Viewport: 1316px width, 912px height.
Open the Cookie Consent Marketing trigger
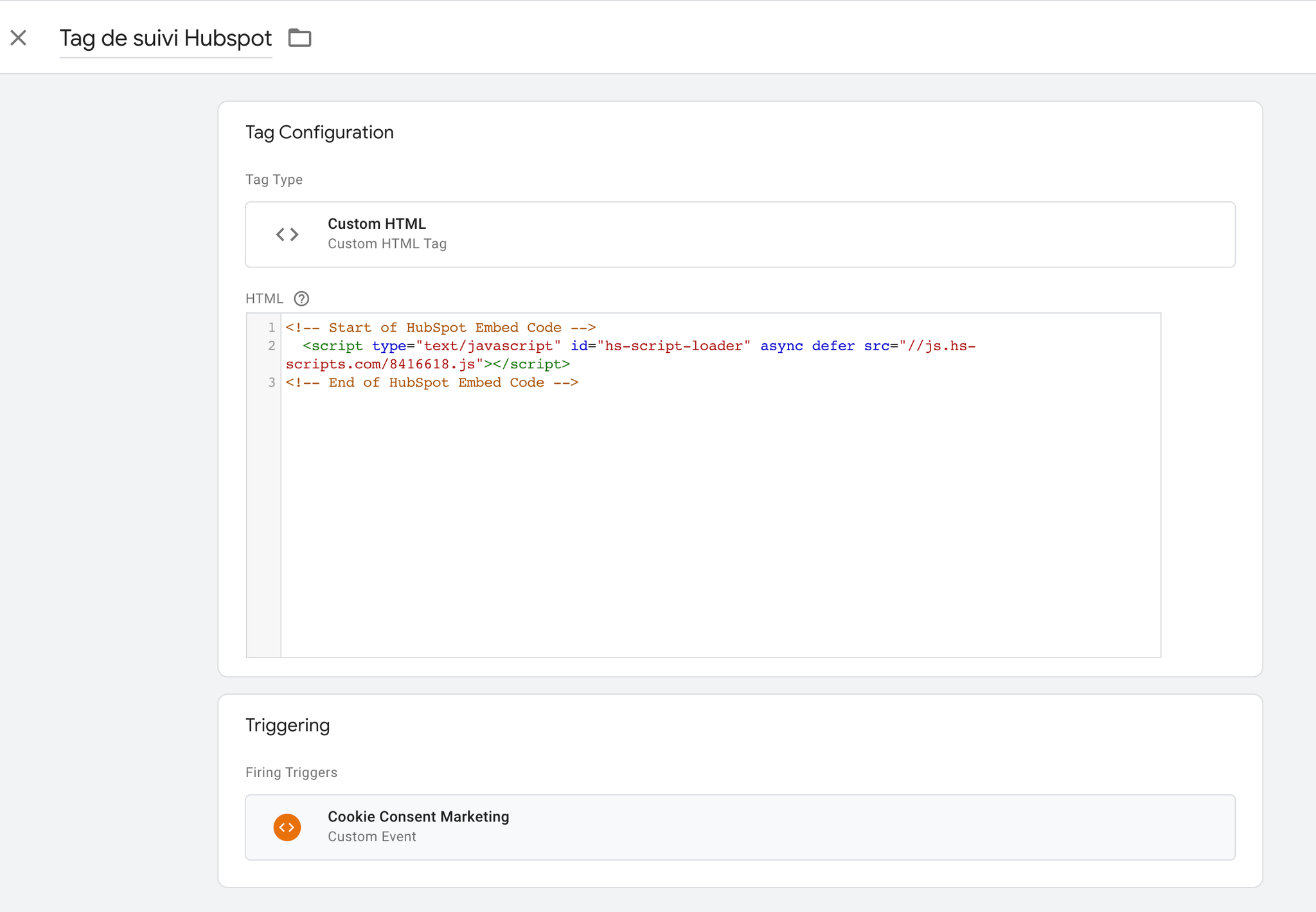click(x=739, y=827)
